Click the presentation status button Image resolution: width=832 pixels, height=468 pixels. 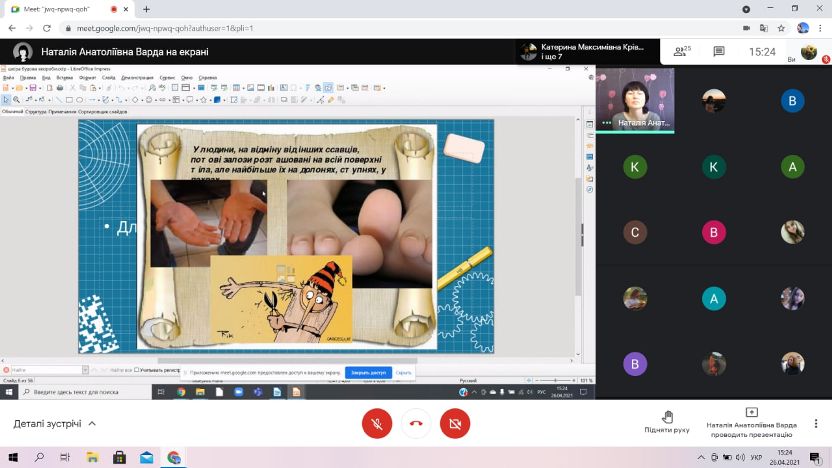coord(751,422)
